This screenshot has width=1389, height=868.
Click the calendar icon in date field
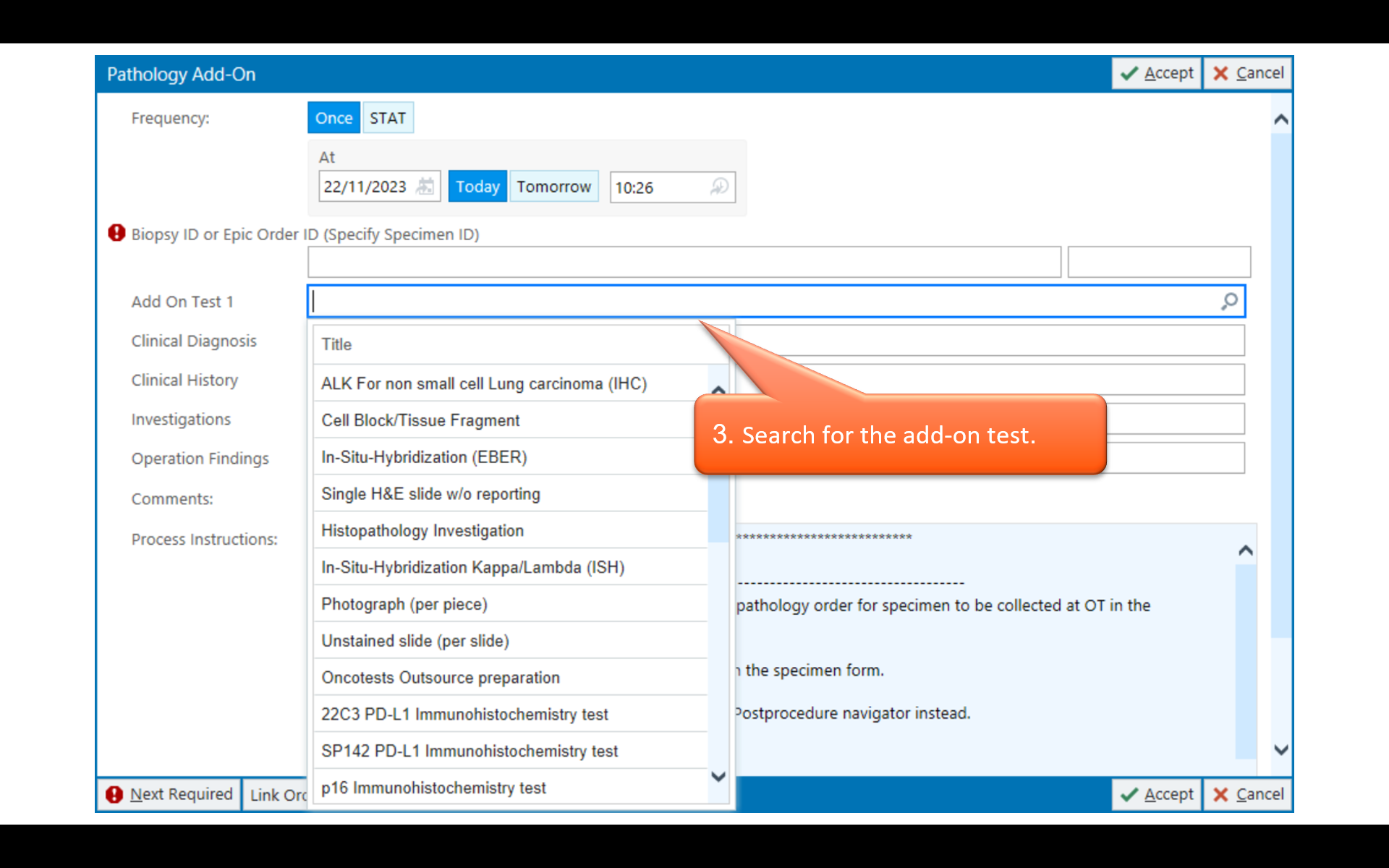(x=425, y=187)
